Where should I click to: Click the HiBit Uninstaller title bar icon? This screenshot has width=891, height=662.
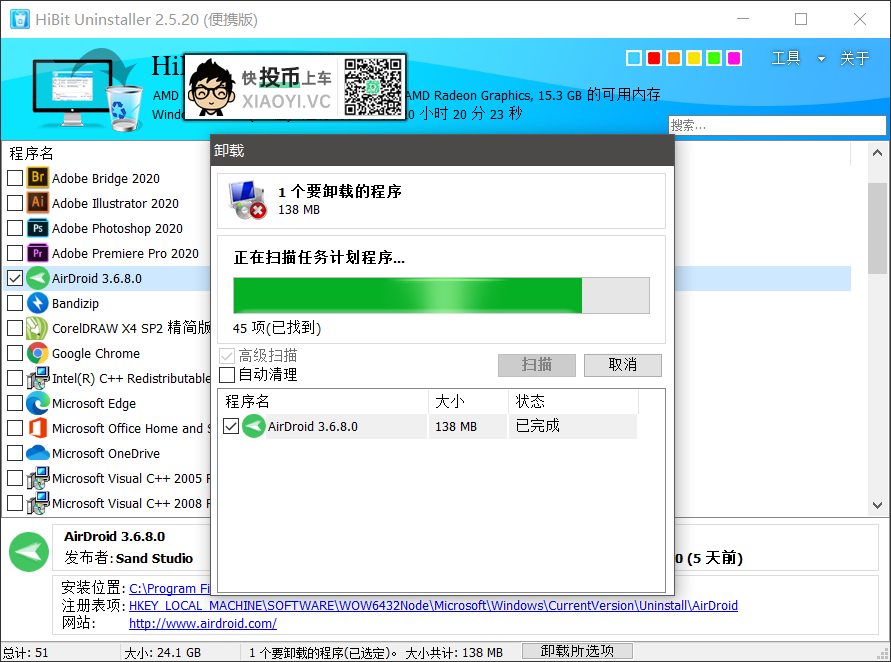coord(20,19)
